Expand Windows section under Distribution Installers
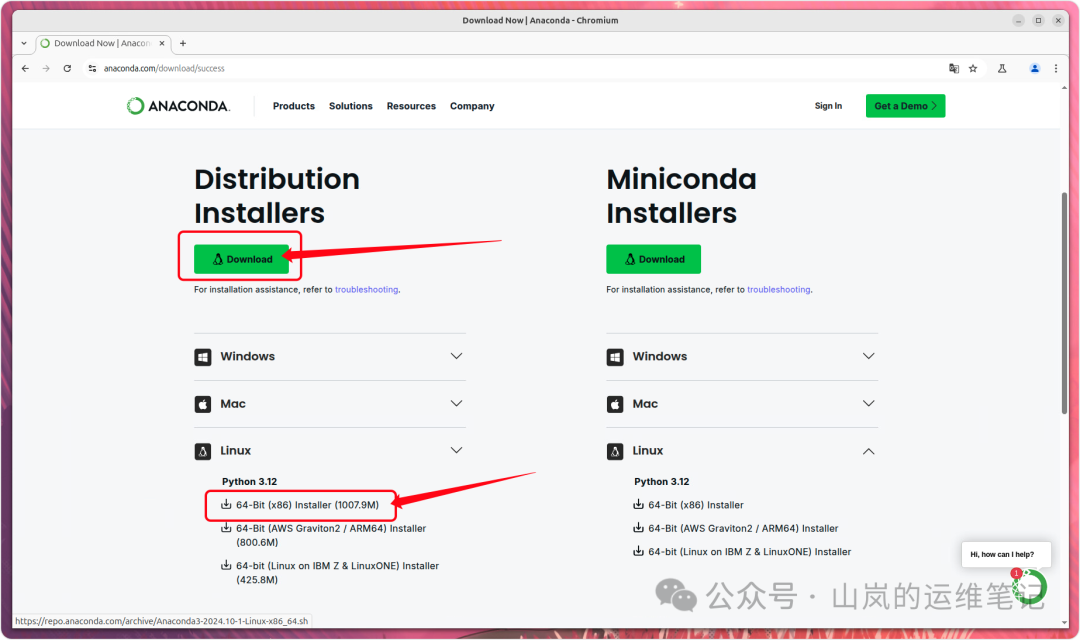 click(330, 356)
